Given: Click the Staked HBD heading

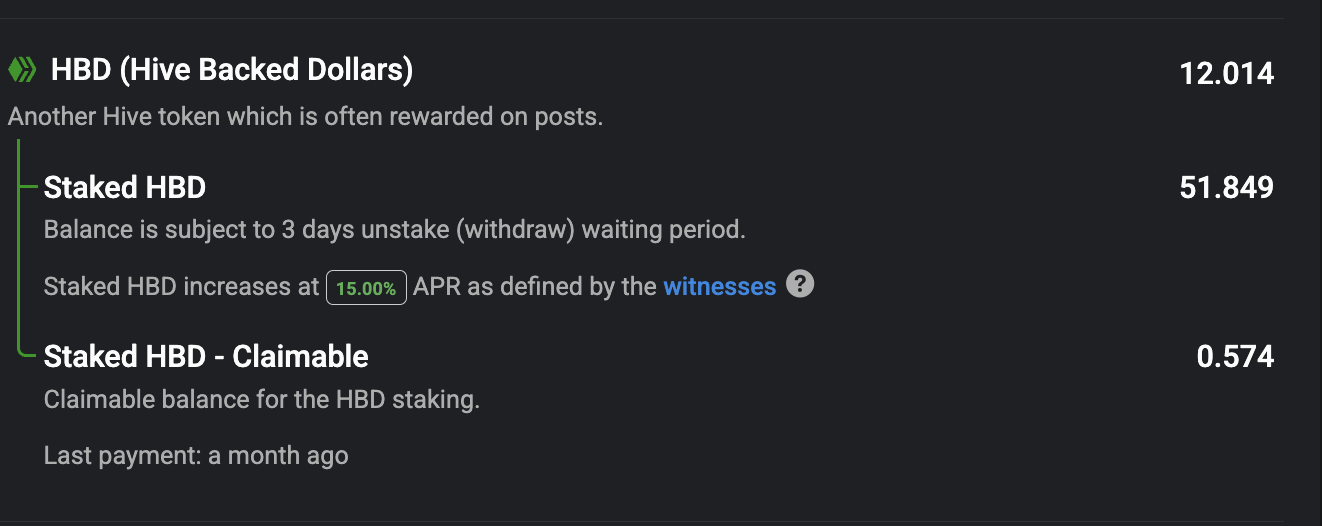Looking at the screenshot, I should [x=125, y=187].
